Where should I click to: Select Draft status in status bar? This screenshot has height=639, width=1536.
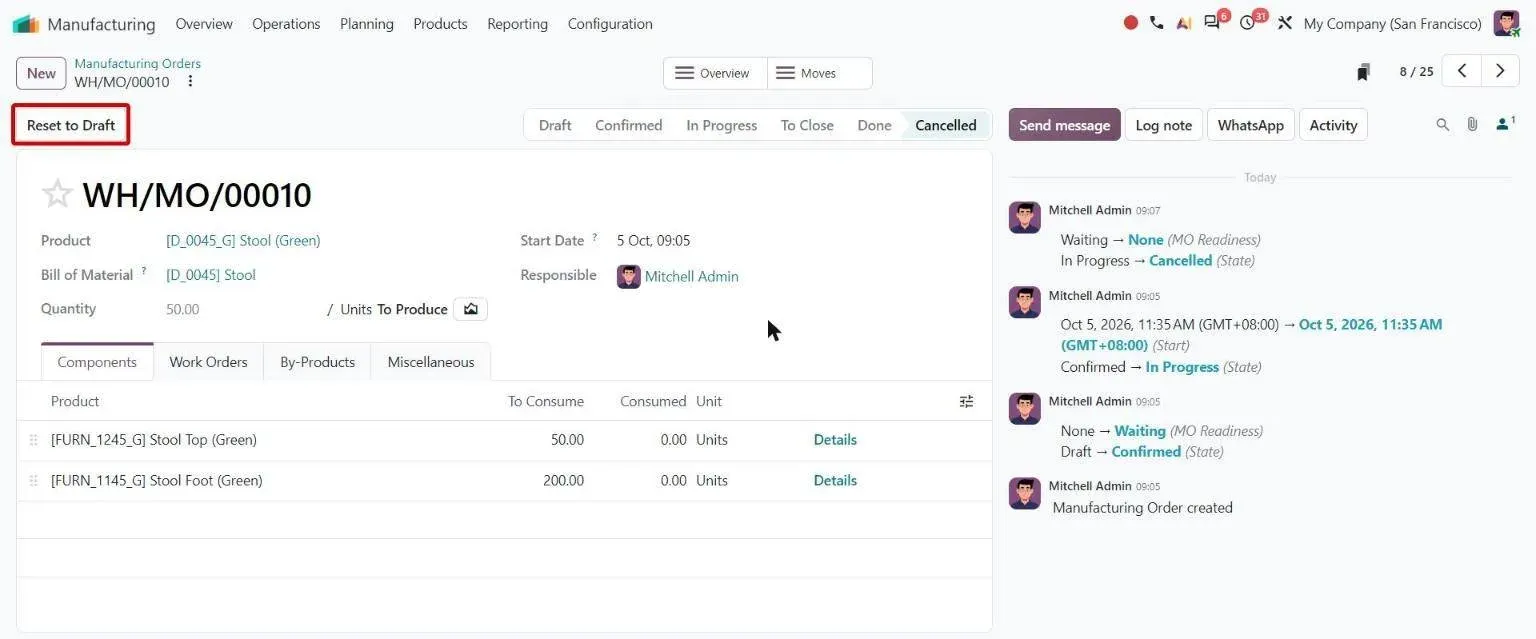pyautogui.click(x=555, y=125)
